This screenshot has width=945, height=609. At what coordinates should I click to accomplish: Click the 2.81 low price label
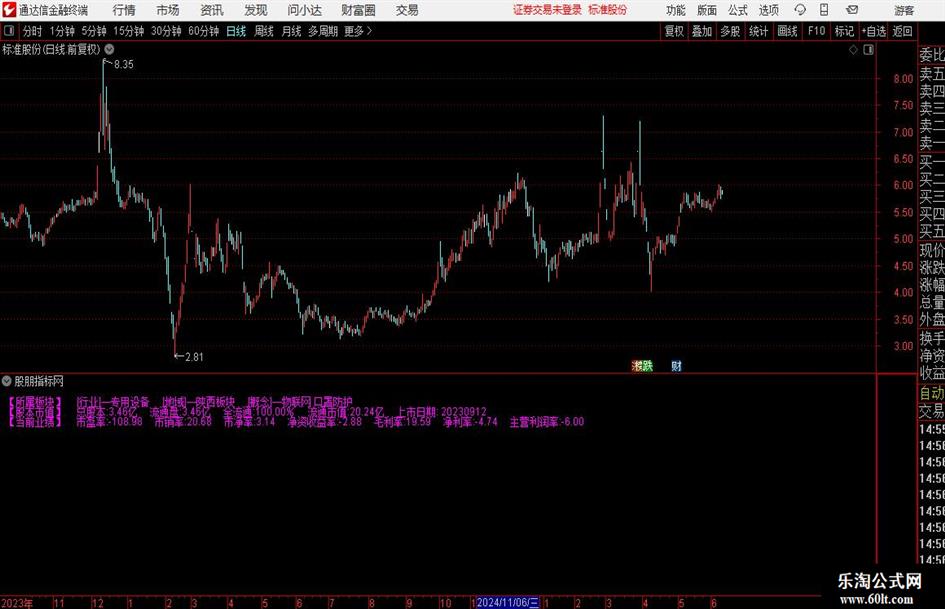point(194,357)
